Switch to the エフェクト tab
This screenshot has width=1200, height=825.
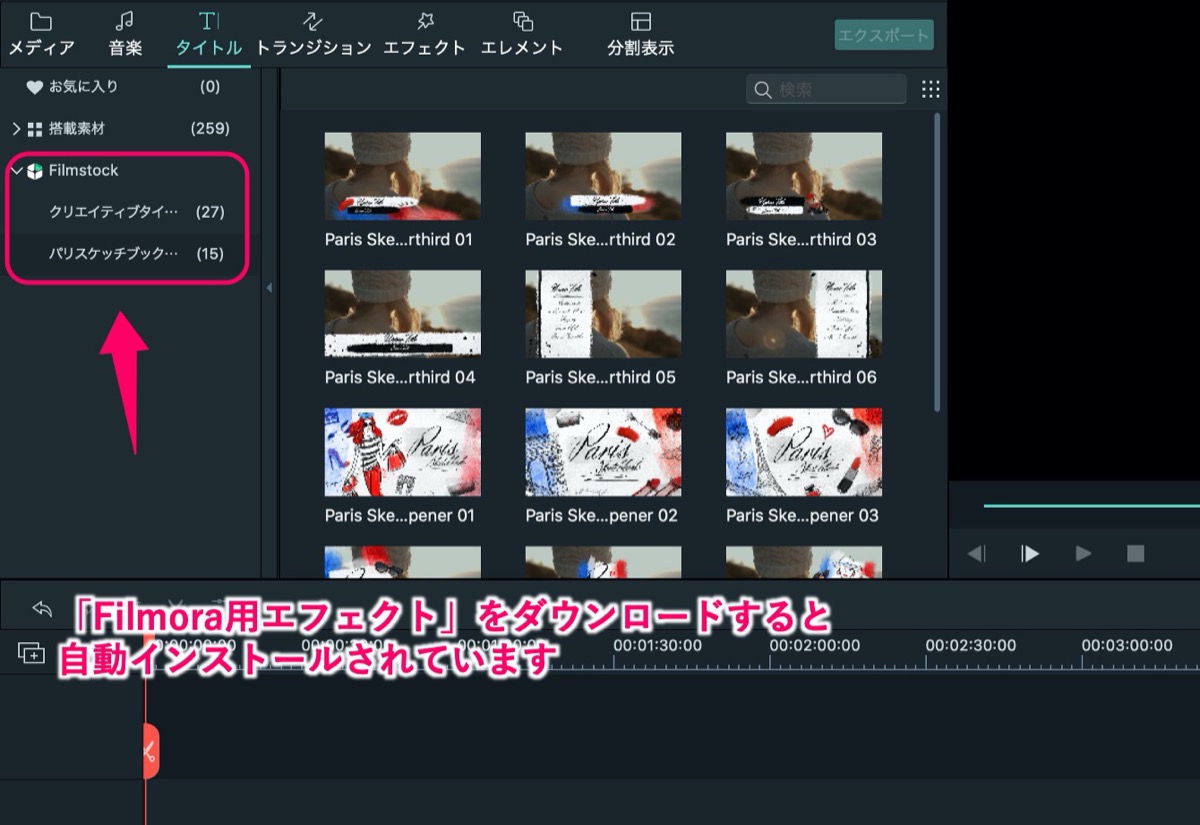(425, 34)
